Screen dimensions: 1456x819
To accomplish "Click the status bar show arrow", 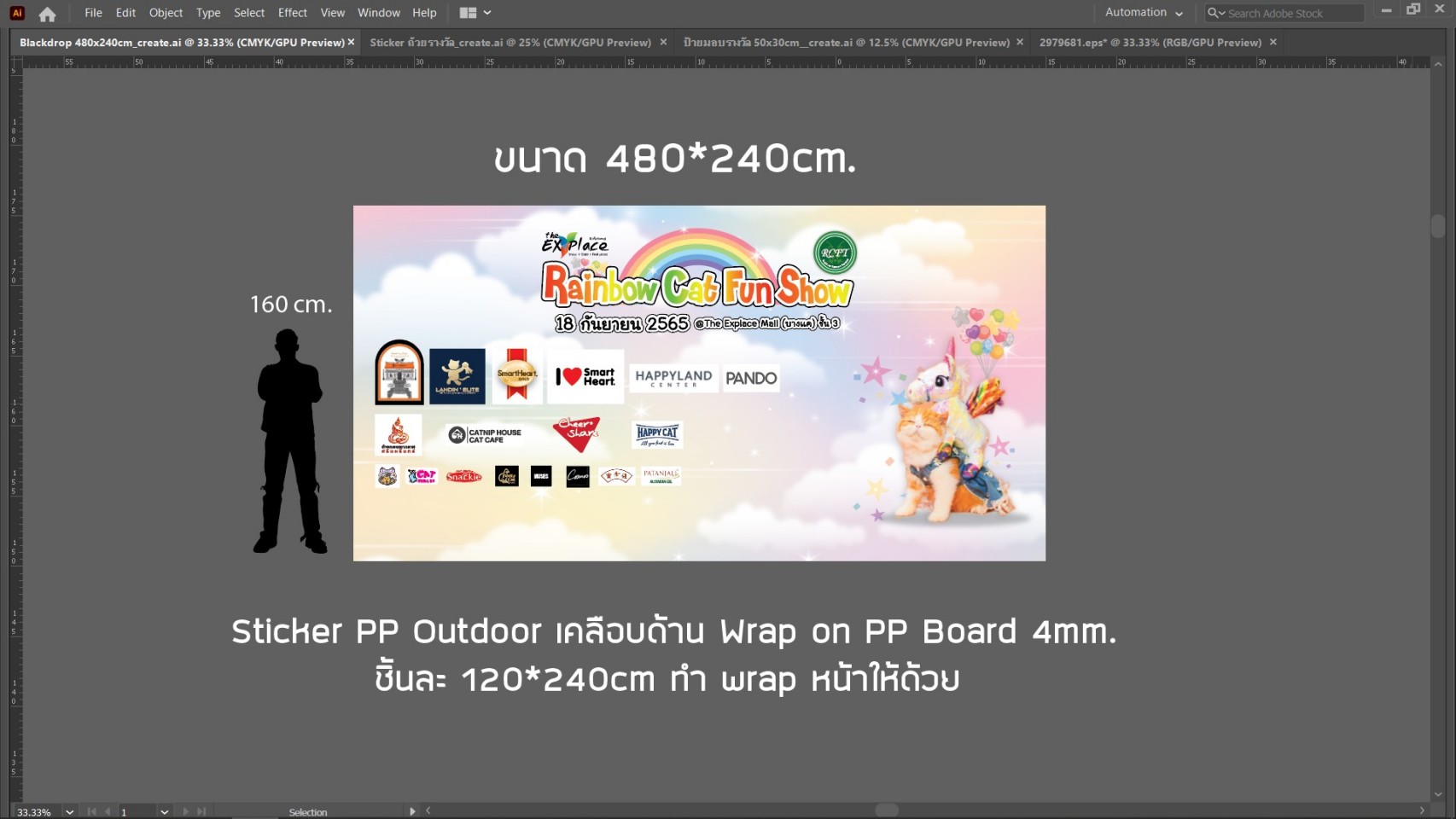I will pyautogui.click(x=412, y=811).
